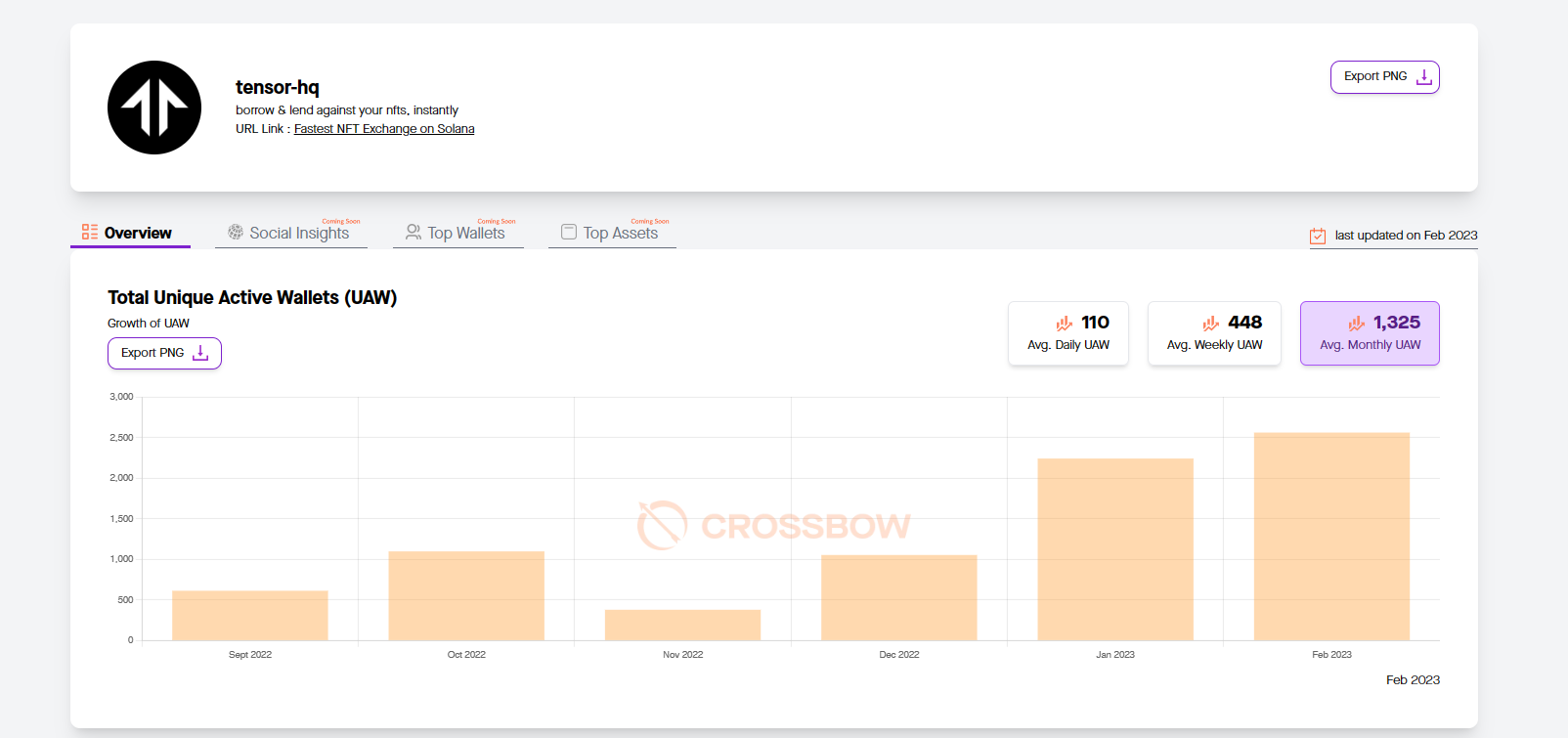Viewport: 1568px width, 738px height.
Task: Click the tensor-hq title text
Action: click(x=278, y=87)
